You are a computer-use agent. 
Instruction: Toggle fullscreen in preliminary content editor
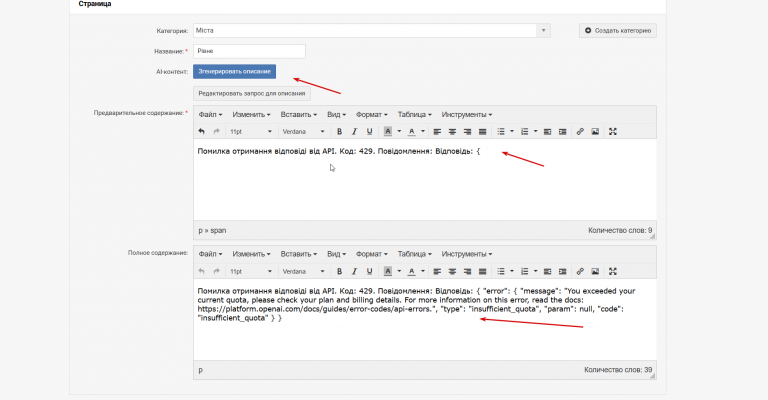pyautogui.click(x=613, y=132)
